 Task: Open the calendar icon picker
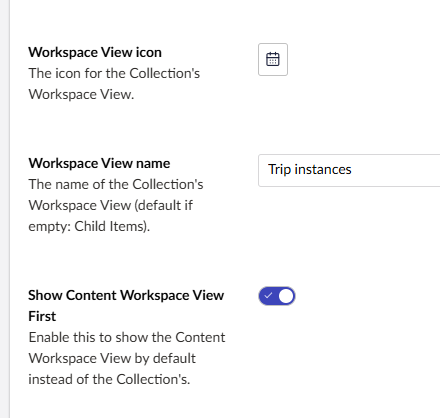(273, 59)
